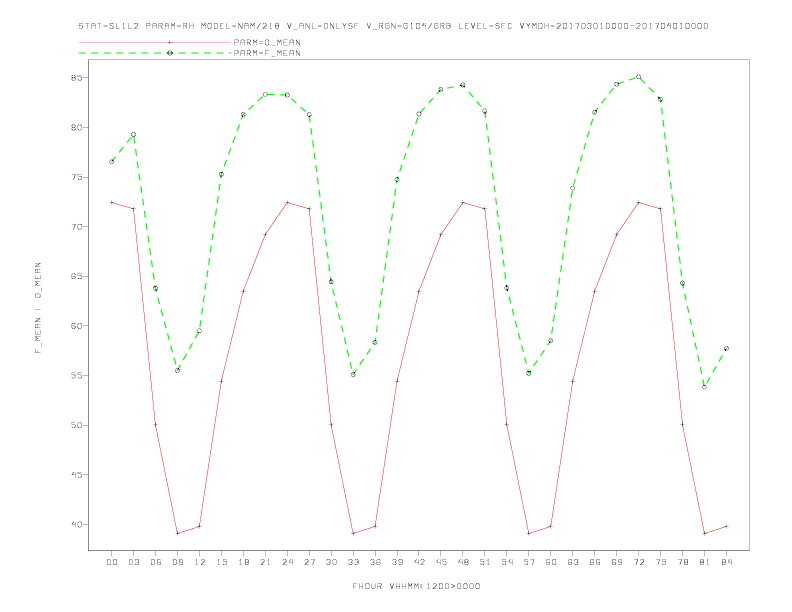Click the 45 tick label on the y-axis

click(77, 475)
